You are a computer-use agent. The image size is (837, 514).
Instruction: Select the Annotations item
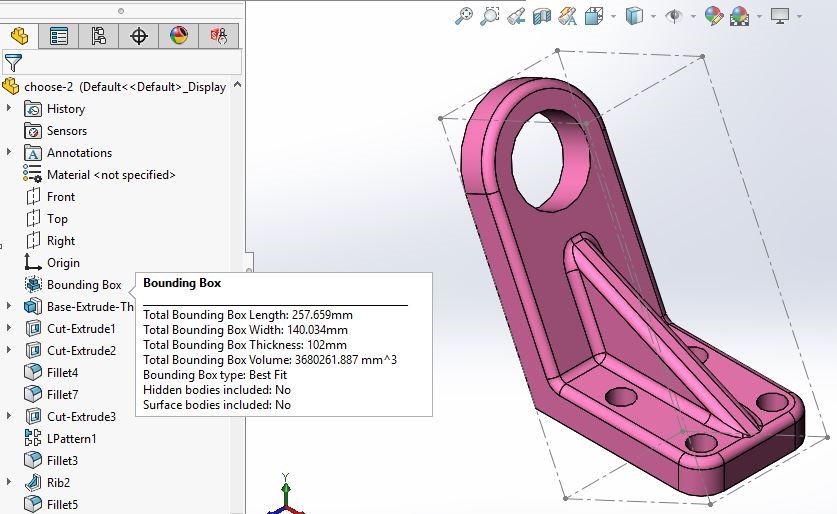point(68,153)
